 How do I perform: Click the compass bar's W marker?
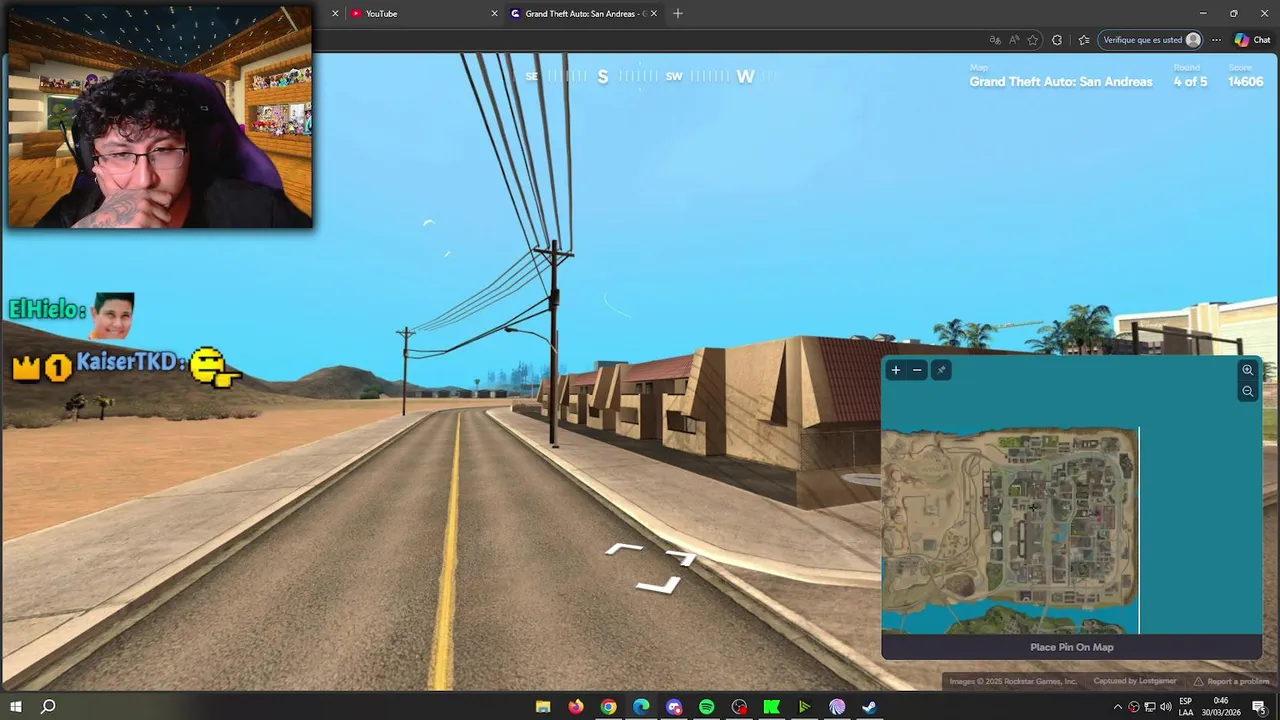(x=745, y=77)
